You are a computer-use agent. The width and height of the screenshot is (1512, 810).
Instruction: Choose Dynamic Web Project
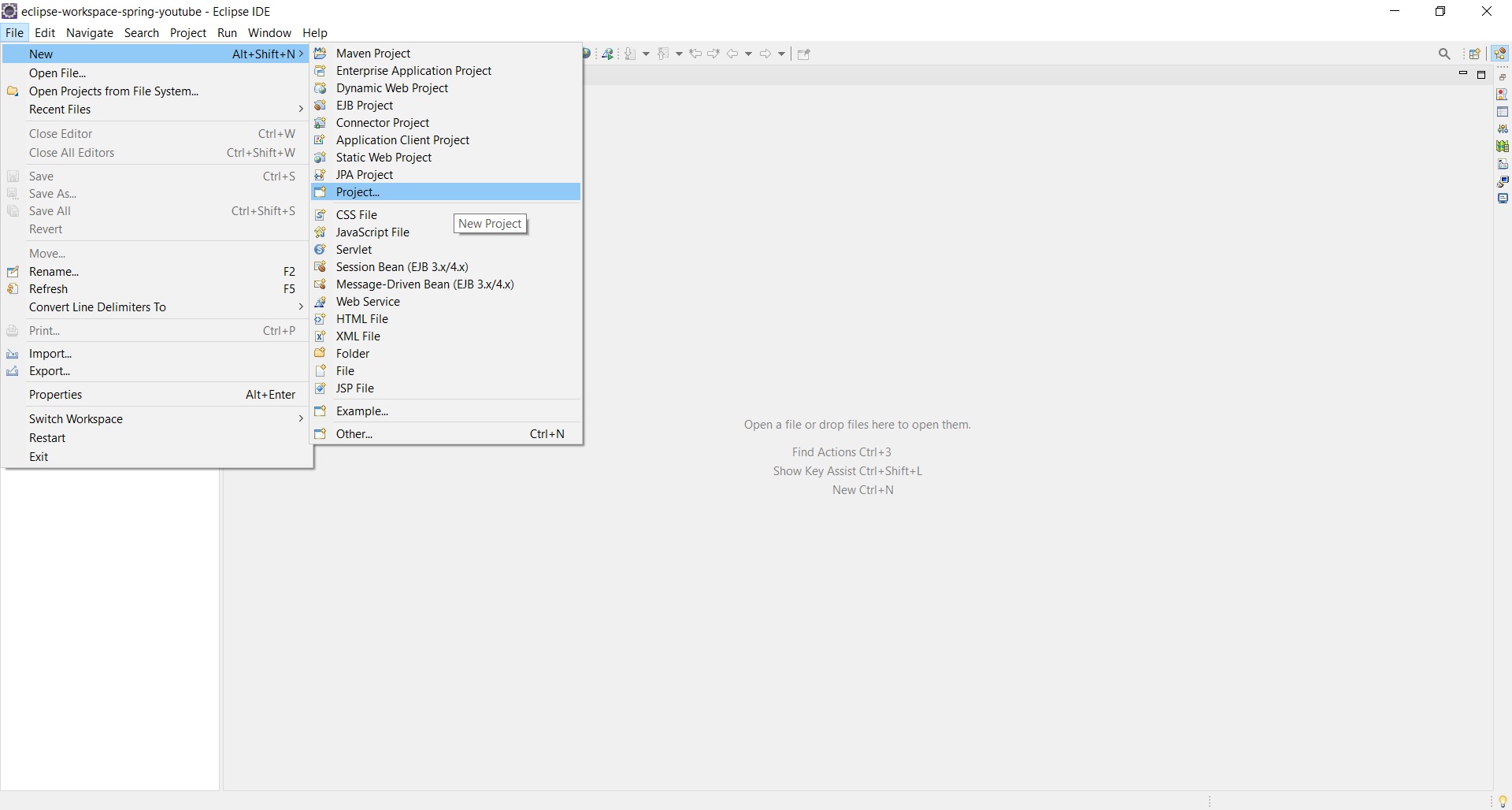click(446, 87)
